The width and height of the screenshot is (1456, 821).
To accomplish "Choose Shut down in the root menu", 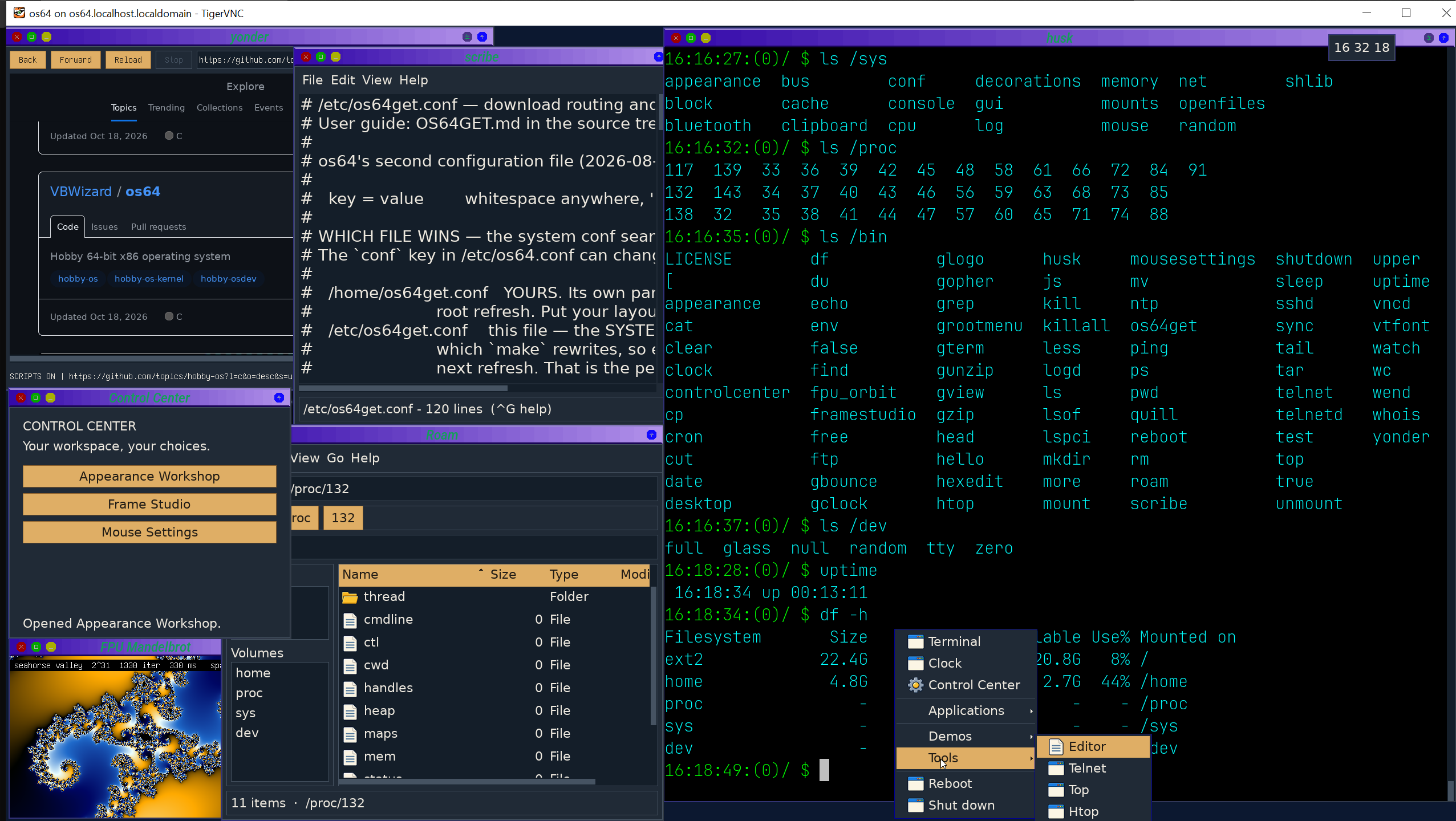I will coord(965,805).
